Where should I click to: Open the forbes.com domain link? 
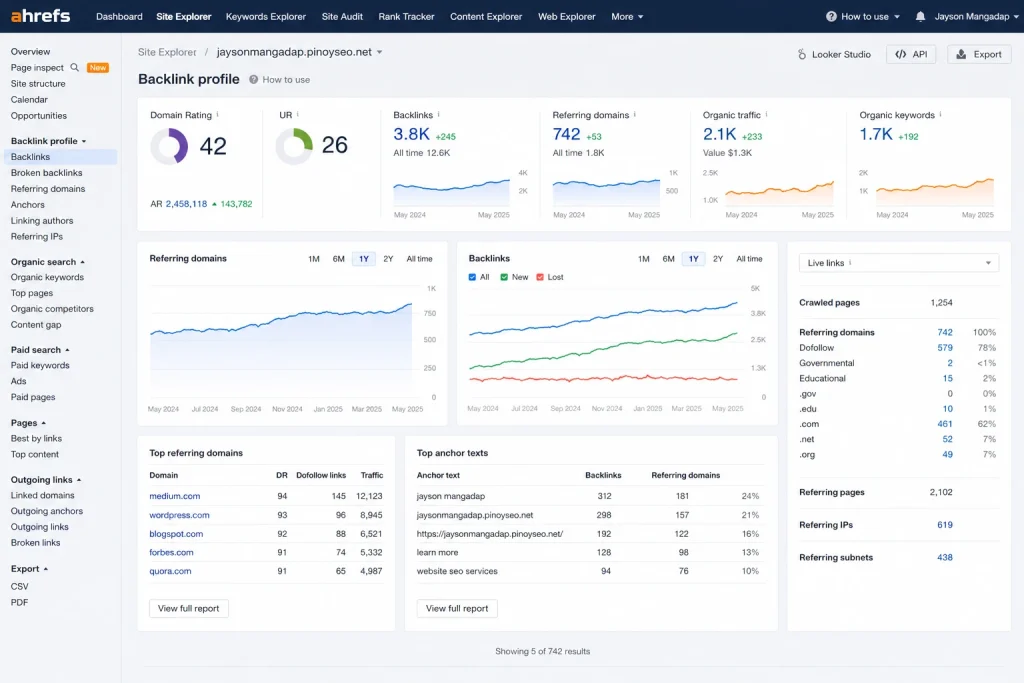click(171, 552)
